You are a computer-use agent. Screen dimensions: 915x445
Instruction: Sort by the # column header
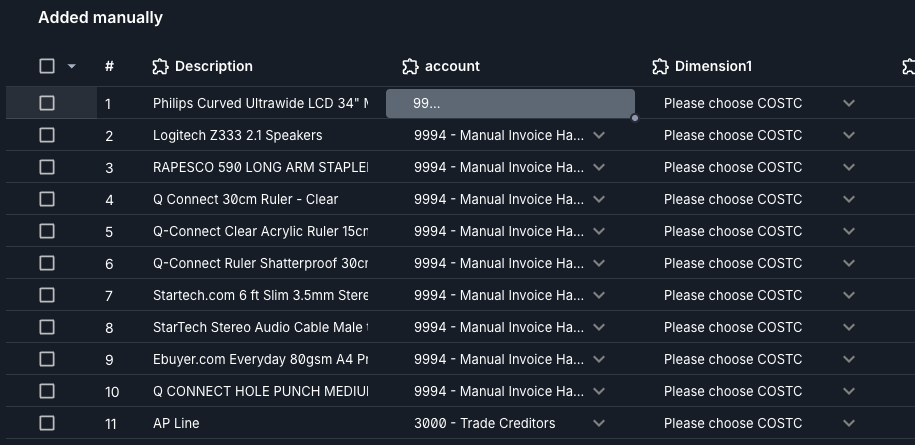click(109, 66)
